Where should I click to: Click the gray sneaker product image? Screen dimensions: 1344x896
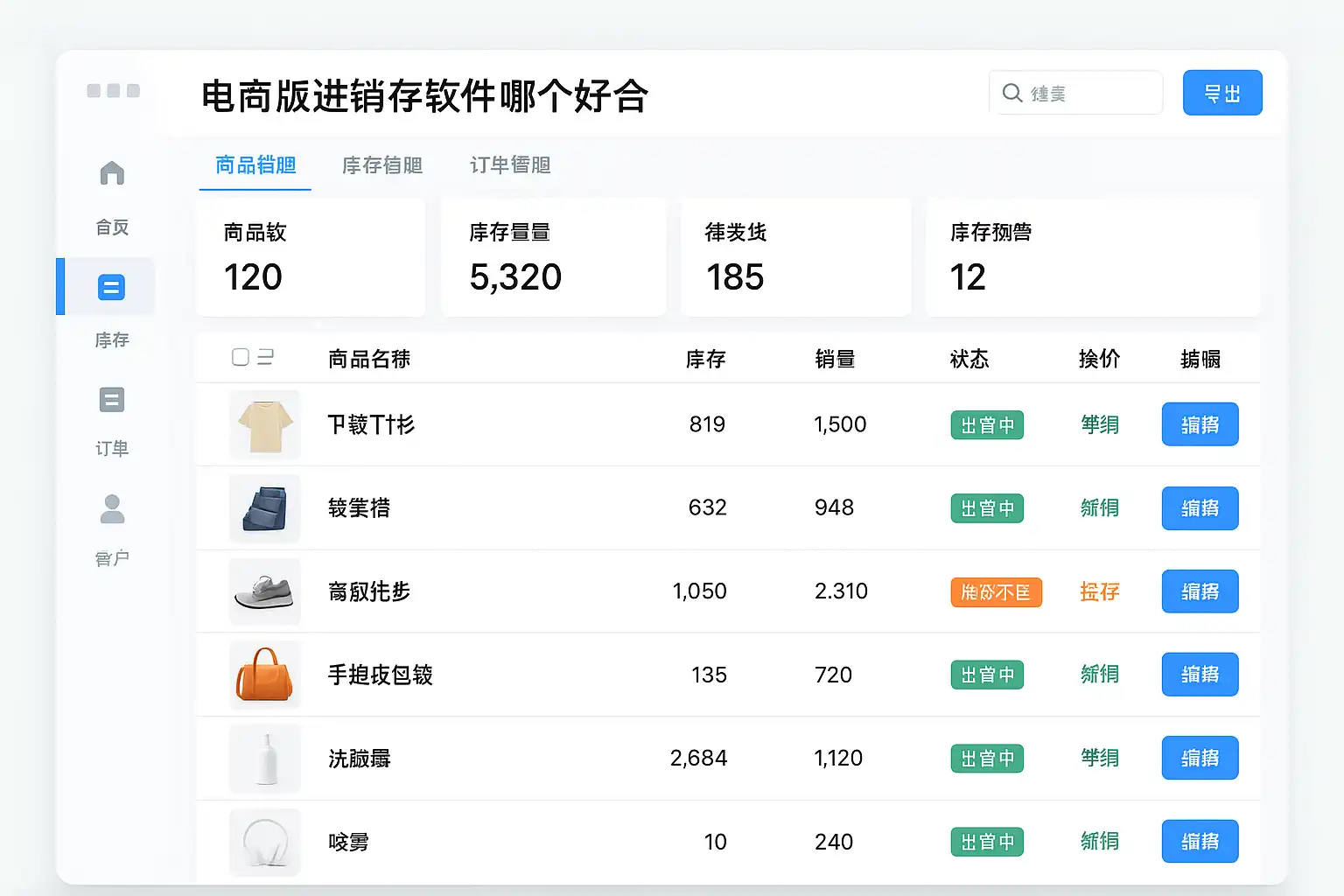[265, 591]
